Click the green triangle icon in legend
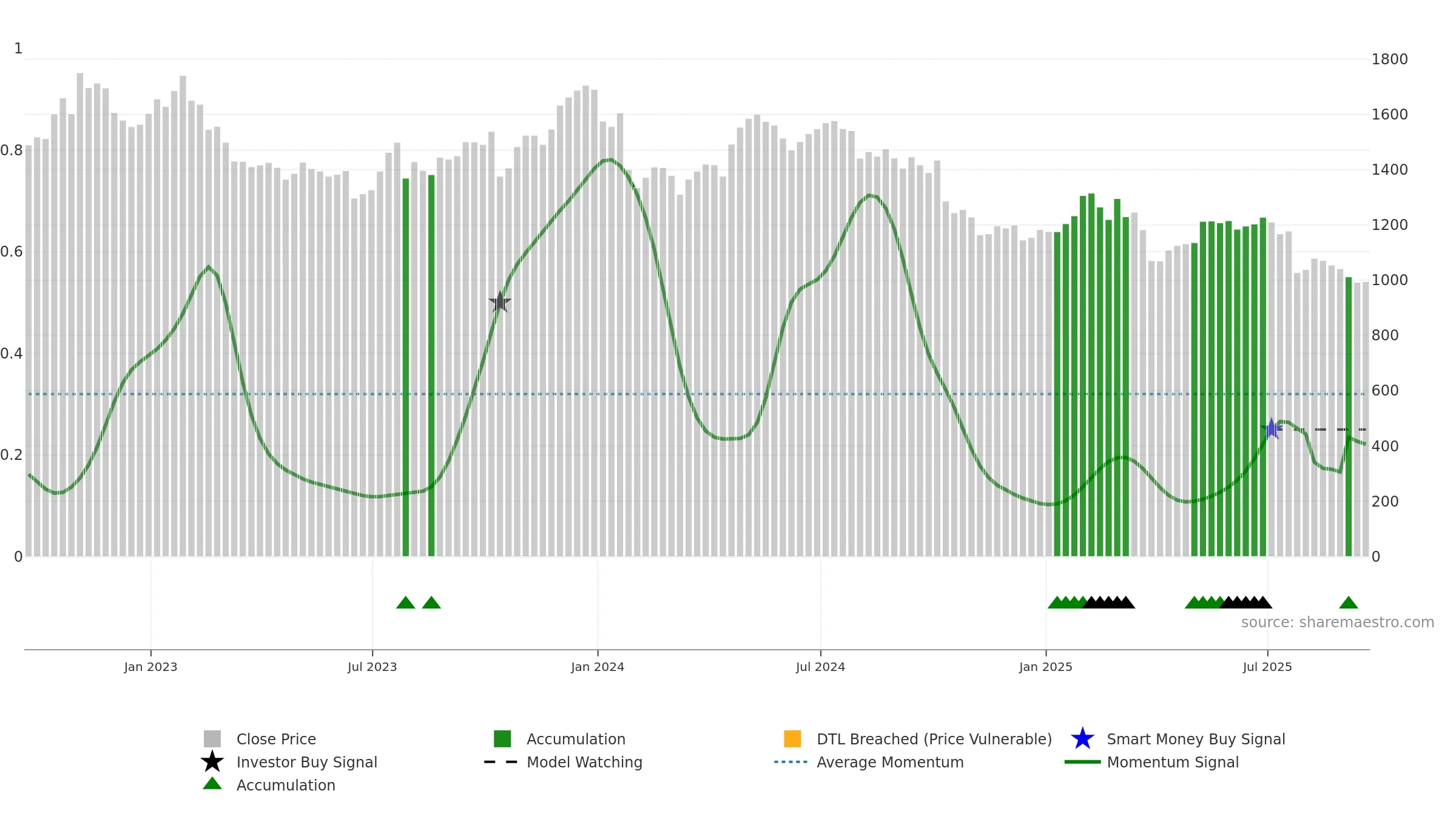Screen dimensions: 1456x819 pos(212,784)
